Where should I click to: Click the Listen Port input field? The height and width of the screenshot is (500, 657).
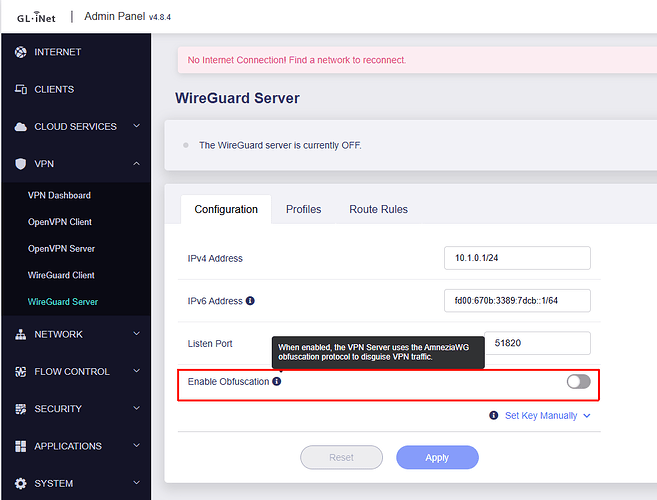tap(537, 343)
